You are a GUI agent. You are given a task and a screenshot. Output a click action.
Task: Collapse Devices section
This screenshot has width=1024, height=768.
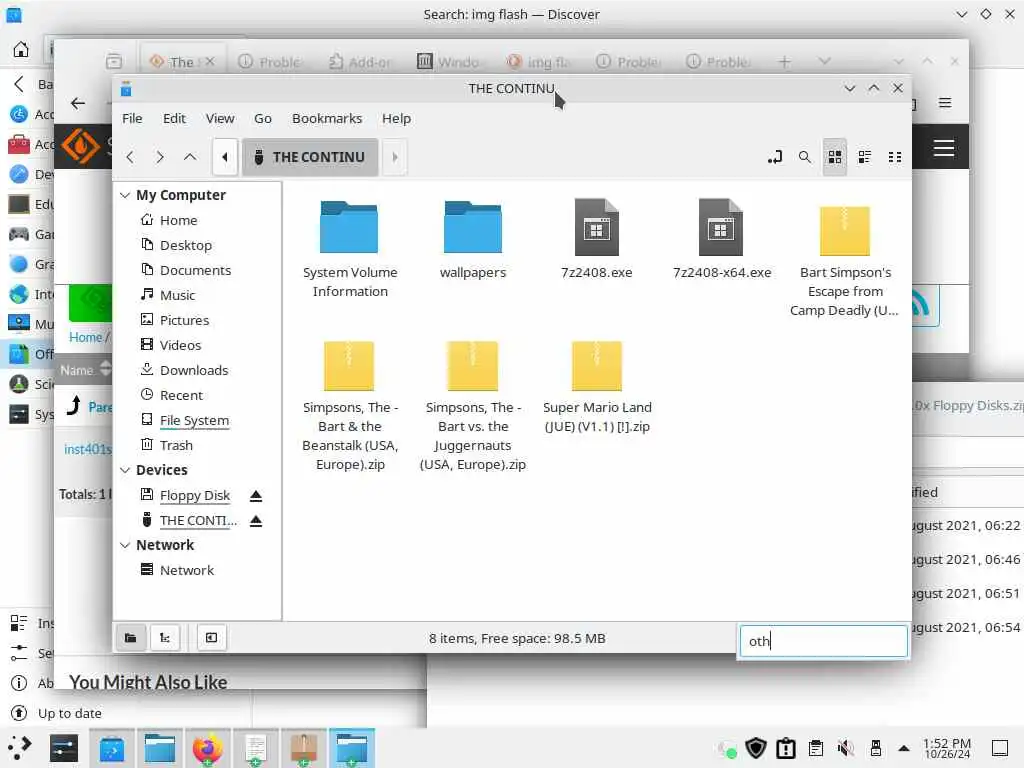[125, 470]
